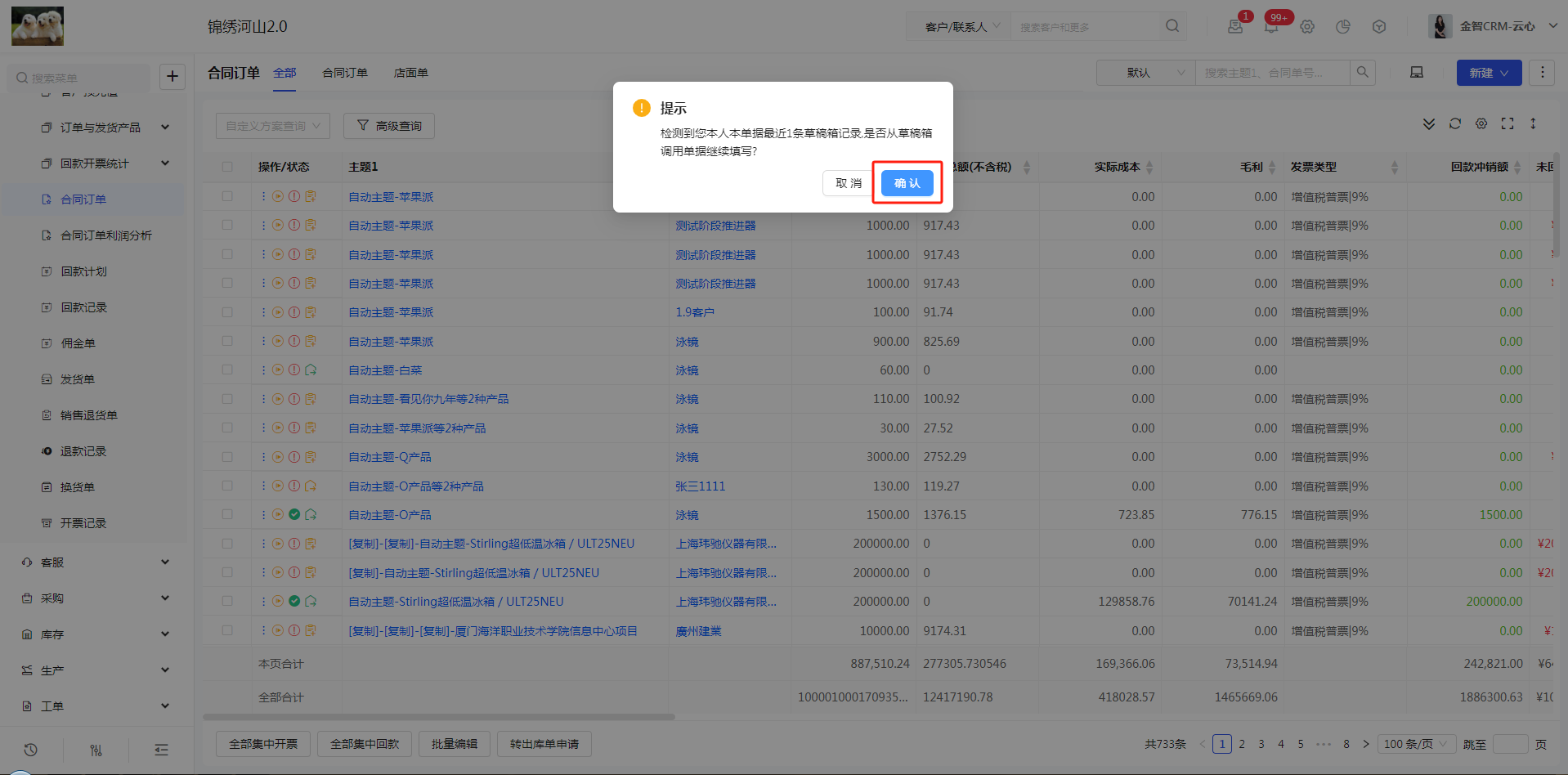Collapse the sidebar menu
This screenshot has height=775, width=1568.
click(161, 750)
